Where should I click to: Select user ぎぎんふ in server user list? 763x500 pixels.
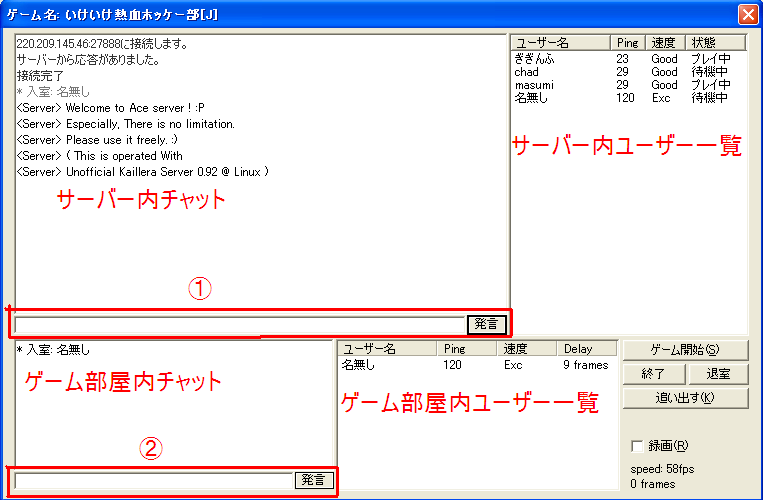tap(534, 59)
